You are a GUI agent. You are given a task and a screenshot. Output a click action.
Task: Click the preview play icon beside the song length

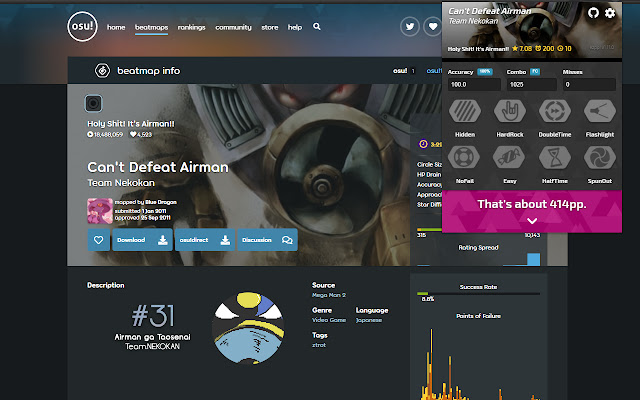pyautogui.click(x=423, y=144)
